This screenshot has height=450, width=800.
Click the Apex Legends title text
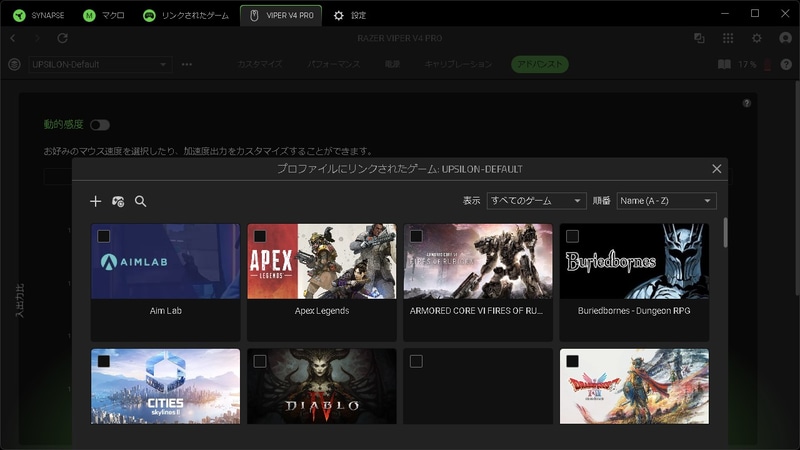click(x=322, y=311)
